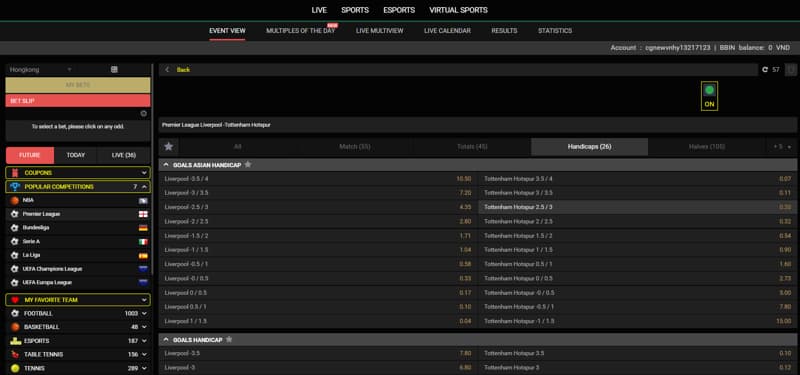Image resolution: width=800 pixels, height=375 pixels.
Task: Open the LIVE top menu
Action: 319,10
